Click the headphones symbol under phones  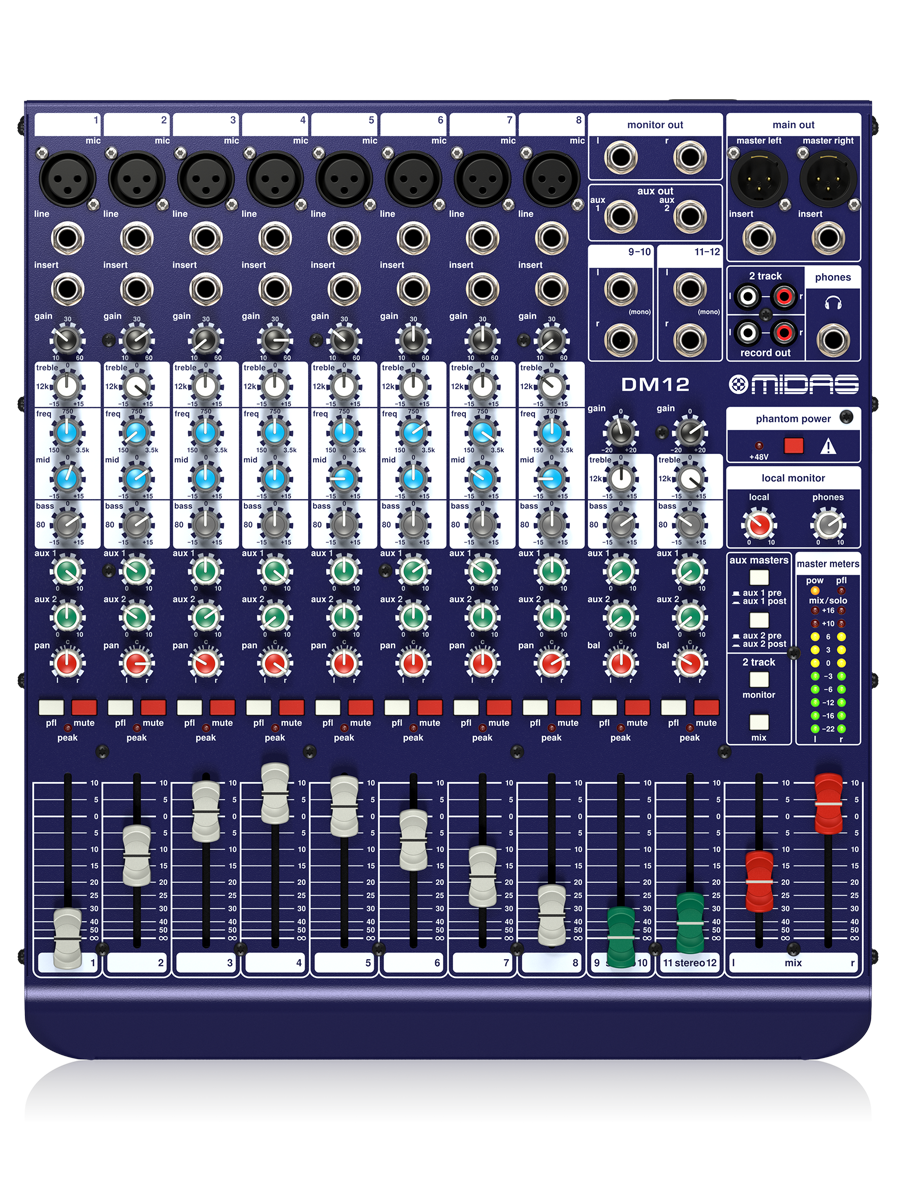coord(833,304)
